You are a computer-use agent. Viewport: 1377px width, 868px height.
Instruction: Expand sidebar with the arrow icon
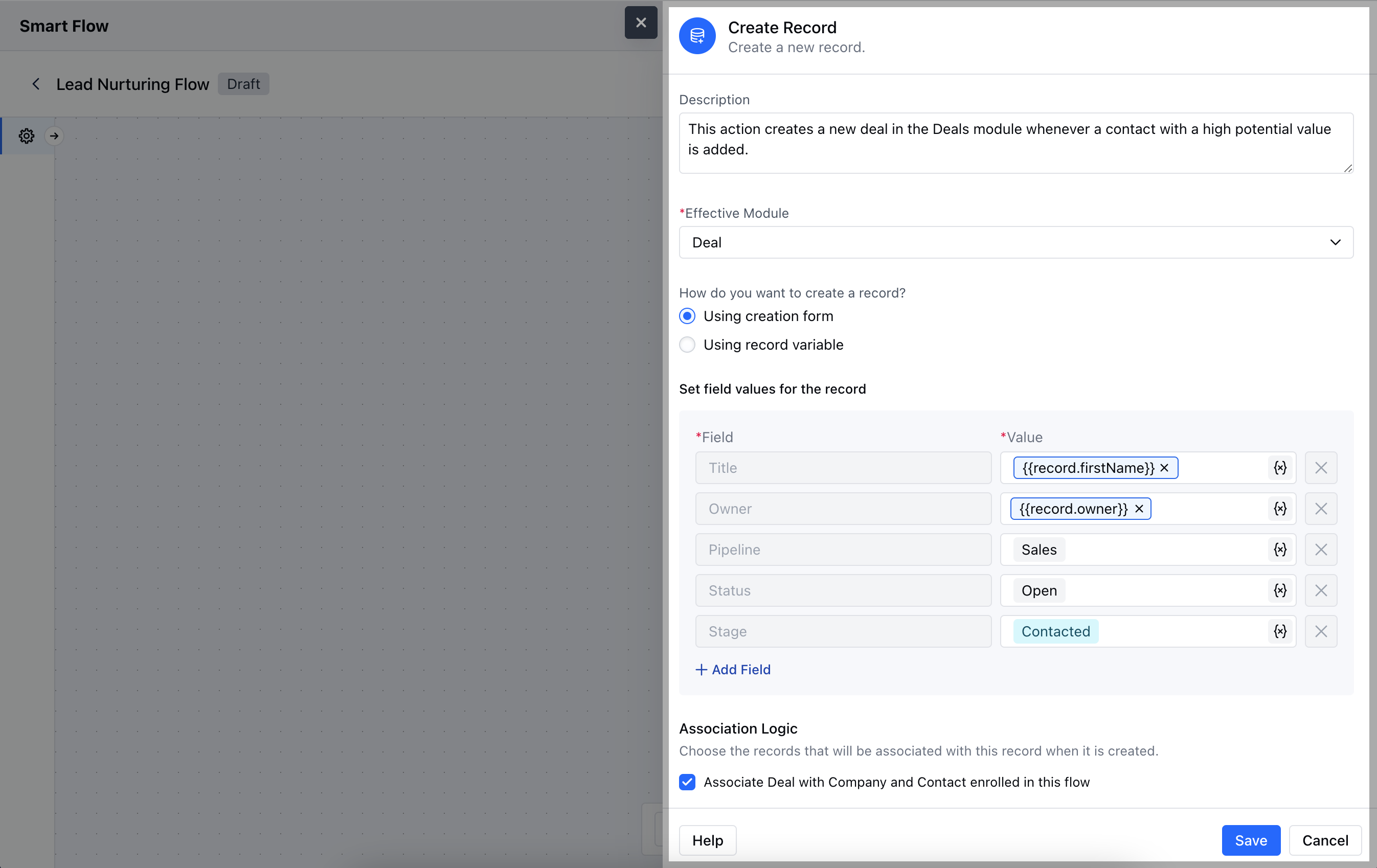point(54,136)
